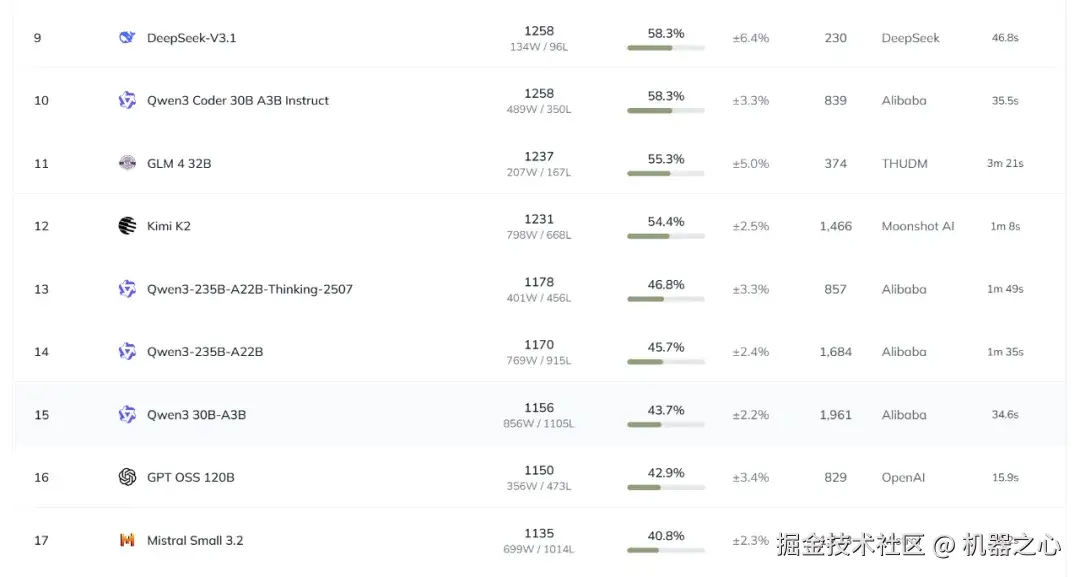Click the GLM 4 32B model icon
The image size is (1080, 577).
pyautogui.click(x=127, y=163)
